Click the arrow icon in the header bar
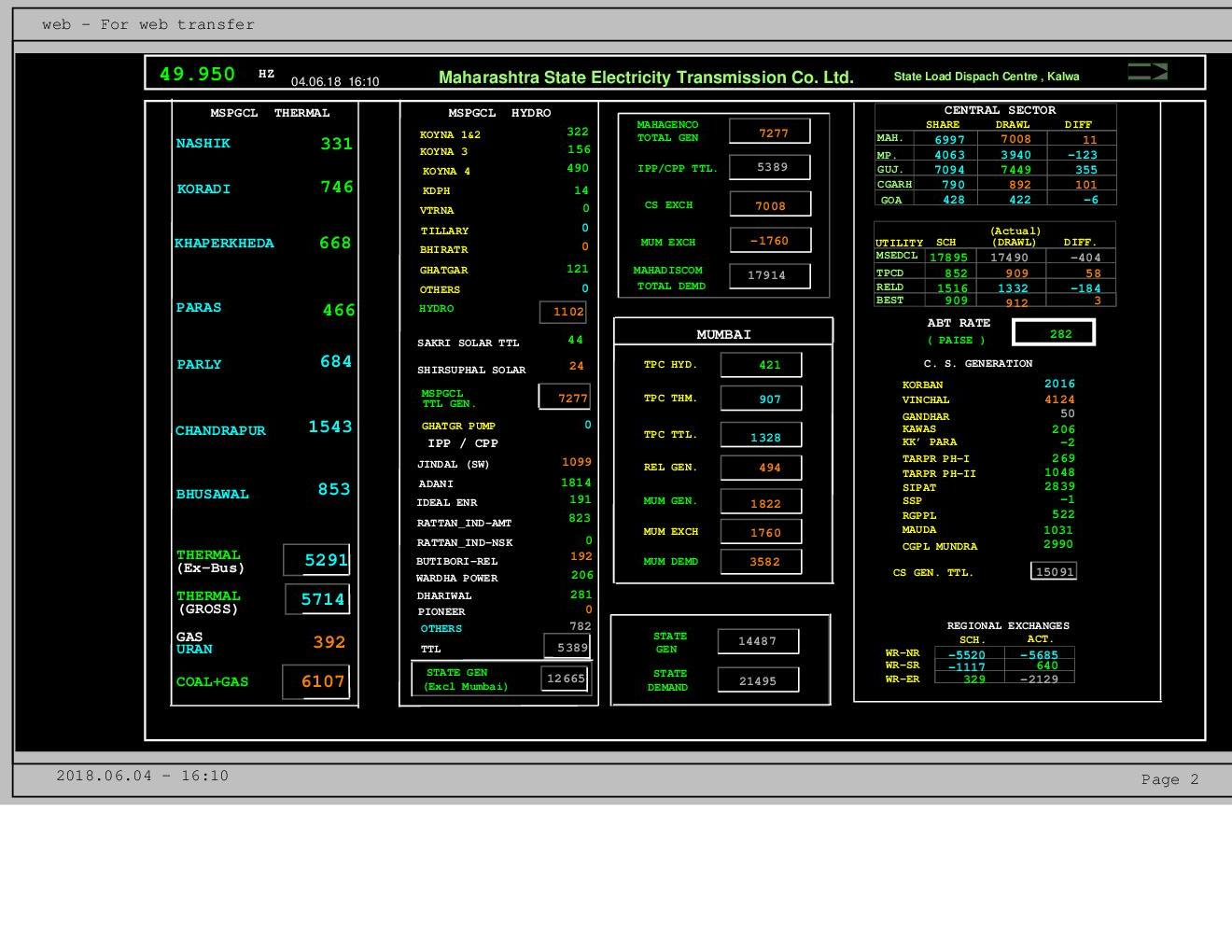This screenshot has width=1232, height=952. pos(1147,72)
